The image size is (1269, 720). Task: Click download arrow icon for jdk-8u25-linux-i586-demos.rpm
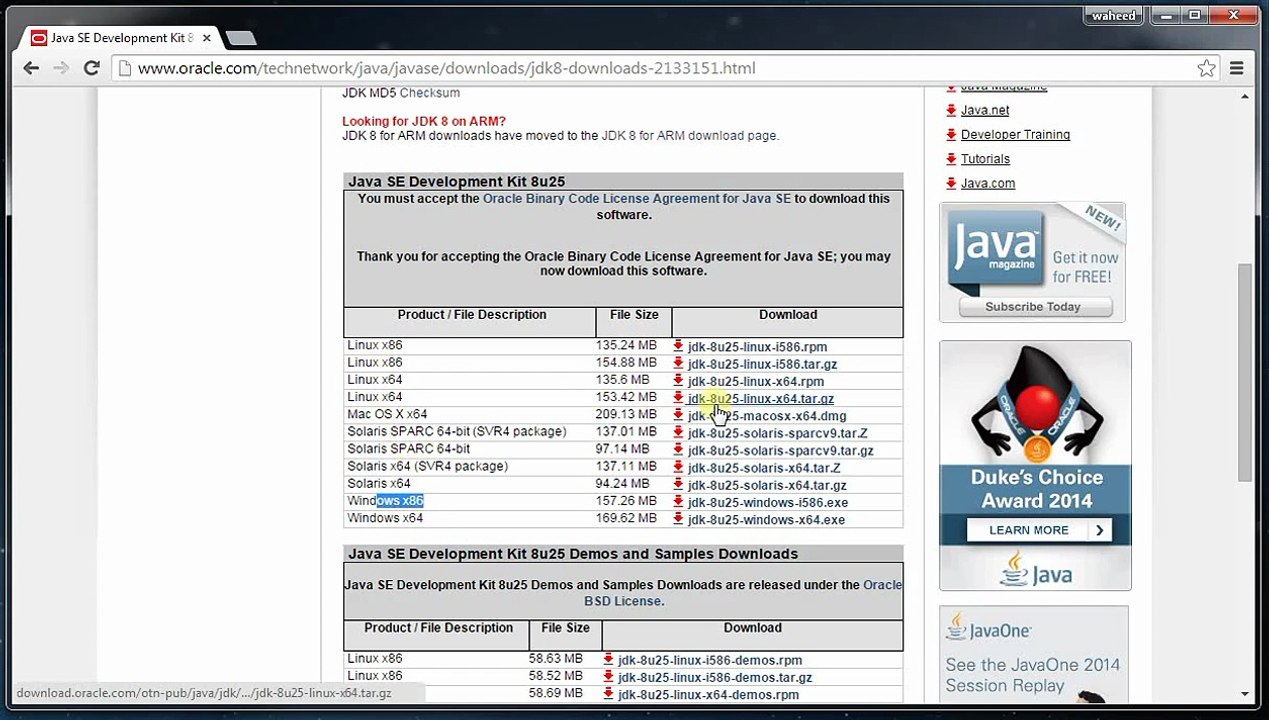[608, 659]
